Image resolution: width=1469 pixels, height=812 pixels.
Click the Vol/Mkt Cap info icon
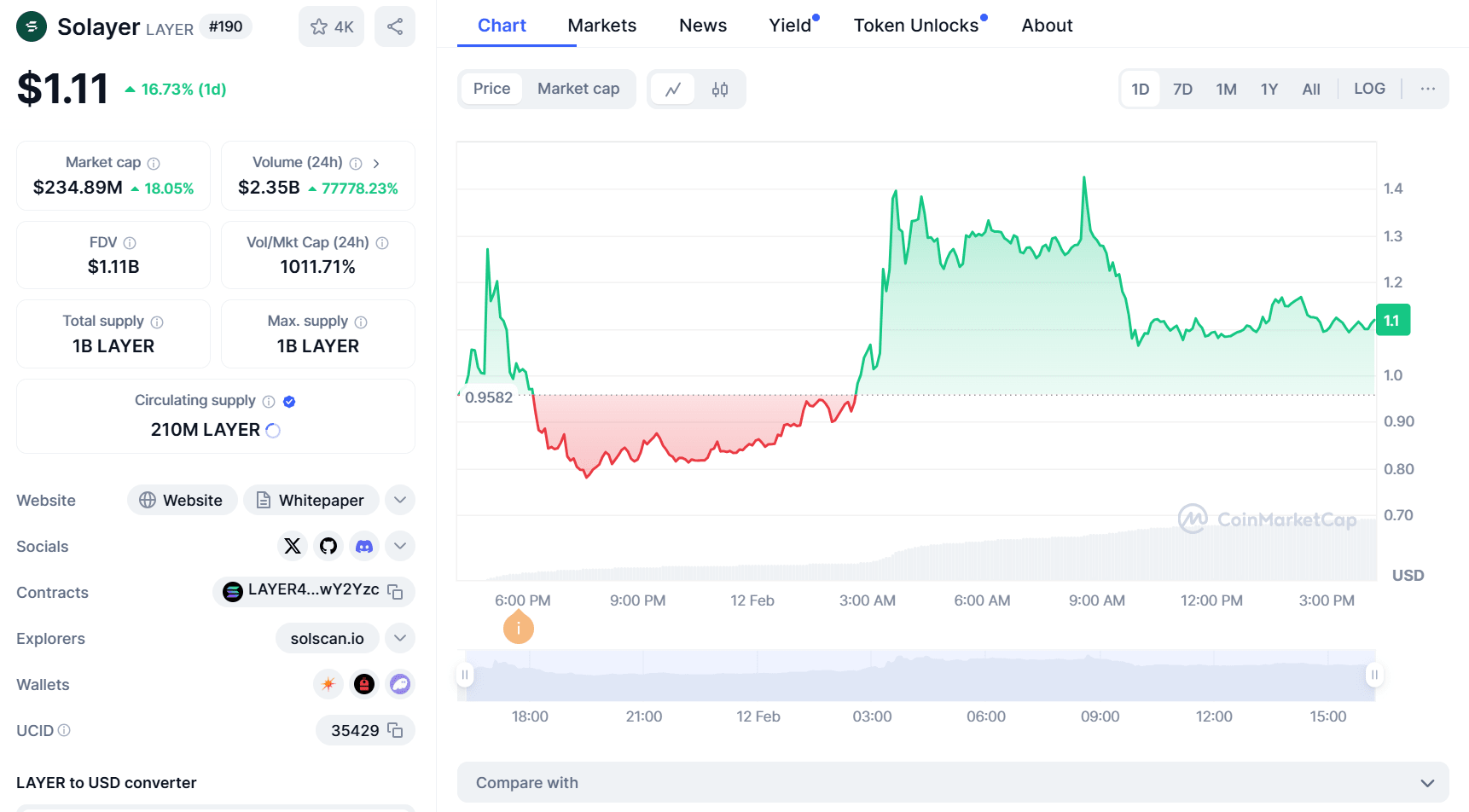[382, 243]
